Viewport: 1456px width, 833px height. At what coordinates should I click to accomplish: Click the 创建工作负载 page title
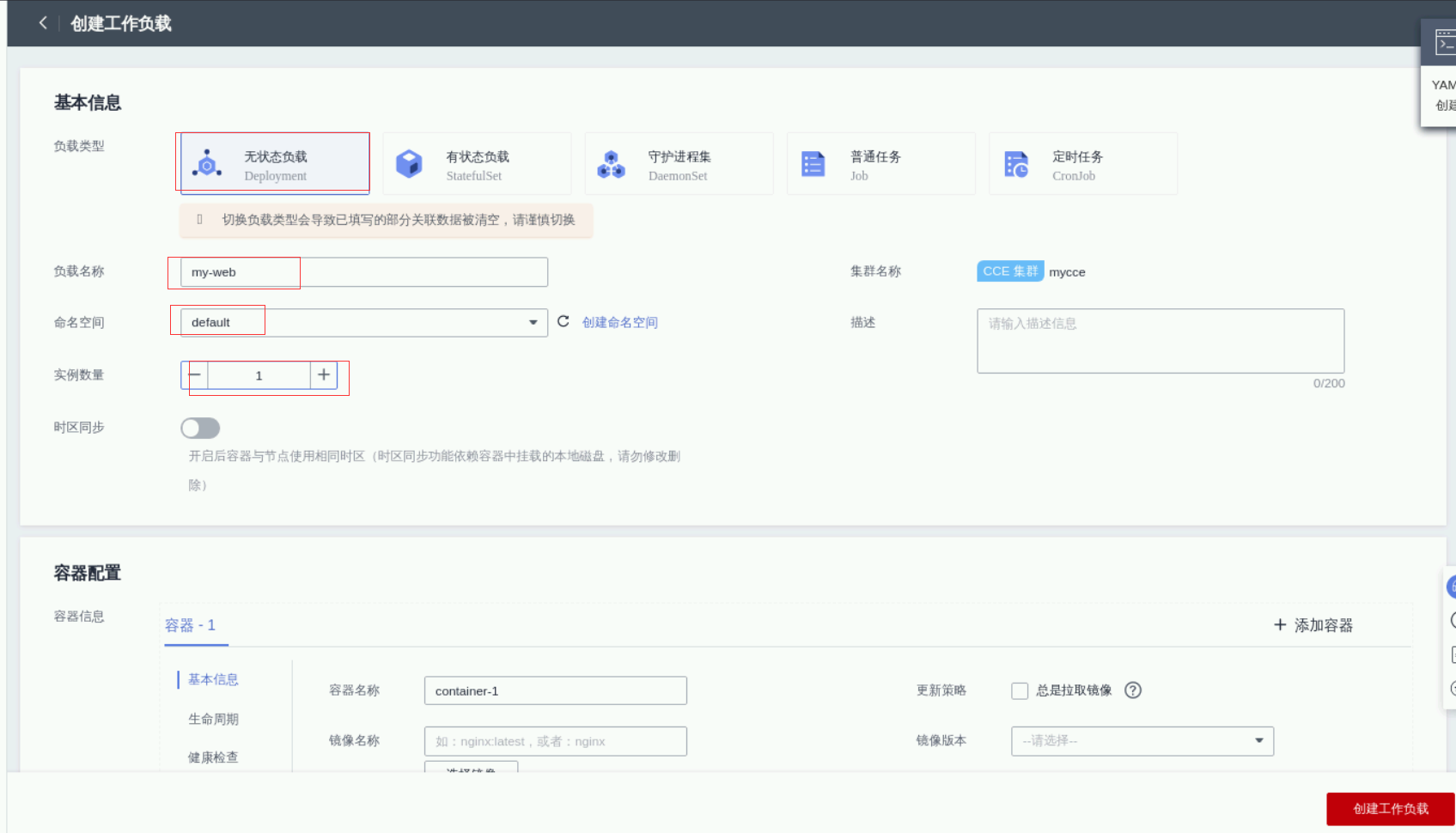121,23
